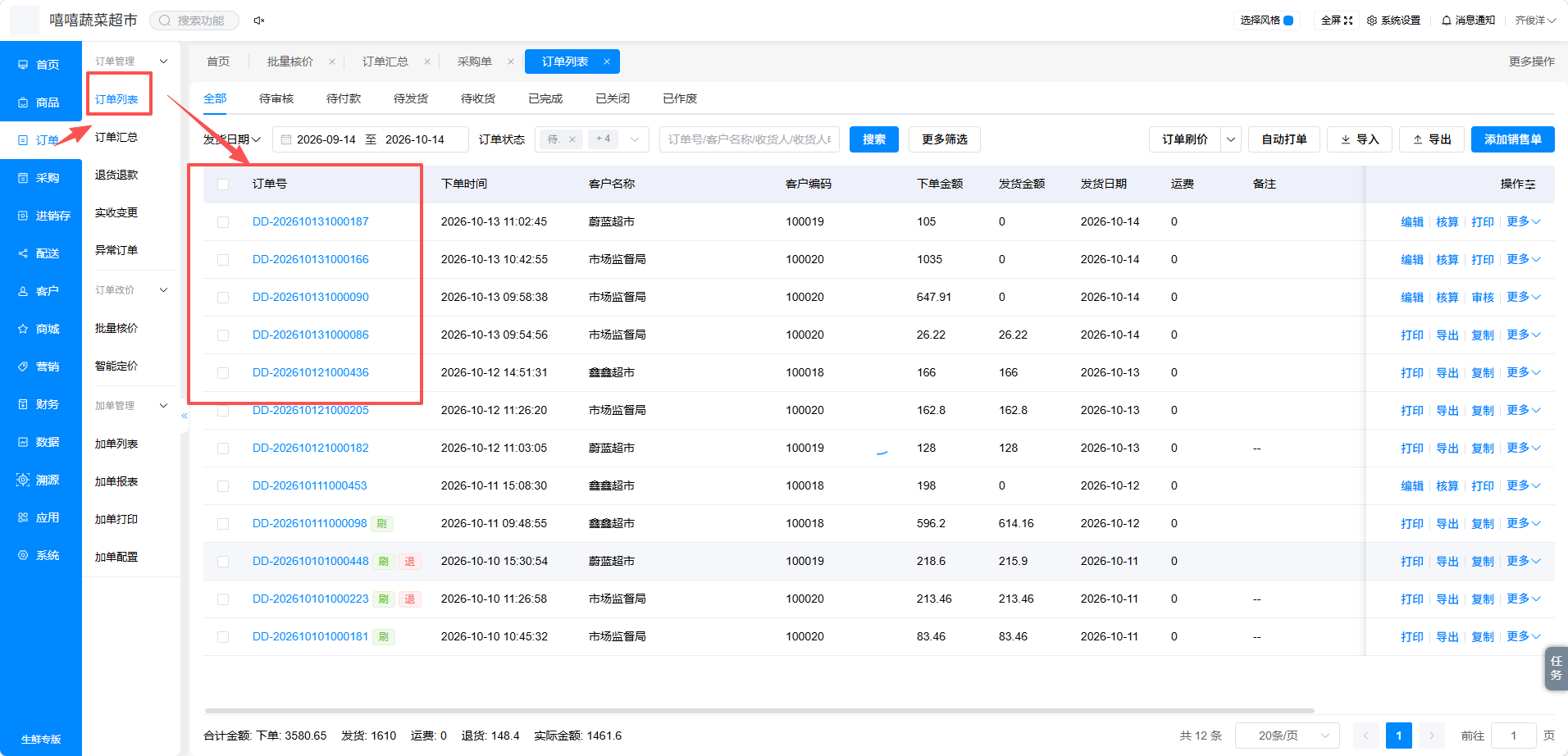The width and height of the screenshot is (1568, 756).
Task: Close the 批量核价 tab
Action: pyautogui.click(x=331, y=61)
